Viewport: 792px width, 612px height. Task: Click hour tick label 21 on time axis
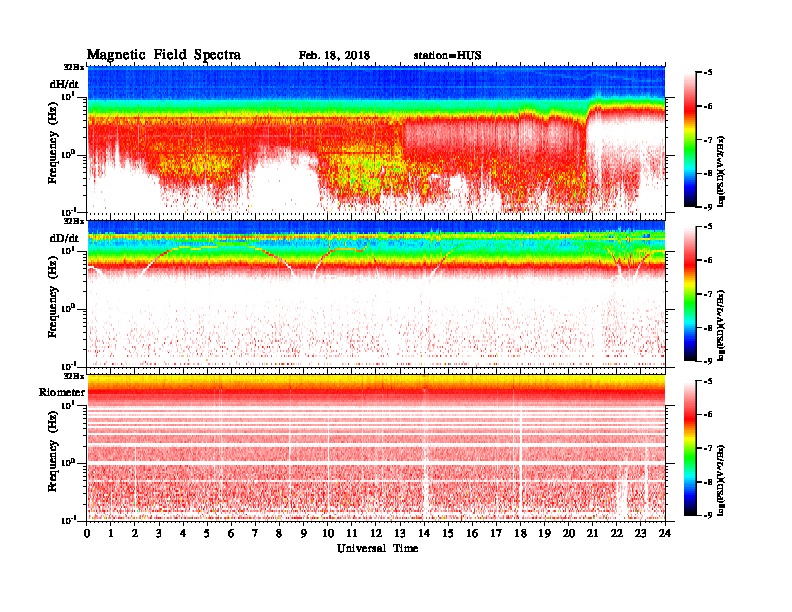(x=592, y=533)
